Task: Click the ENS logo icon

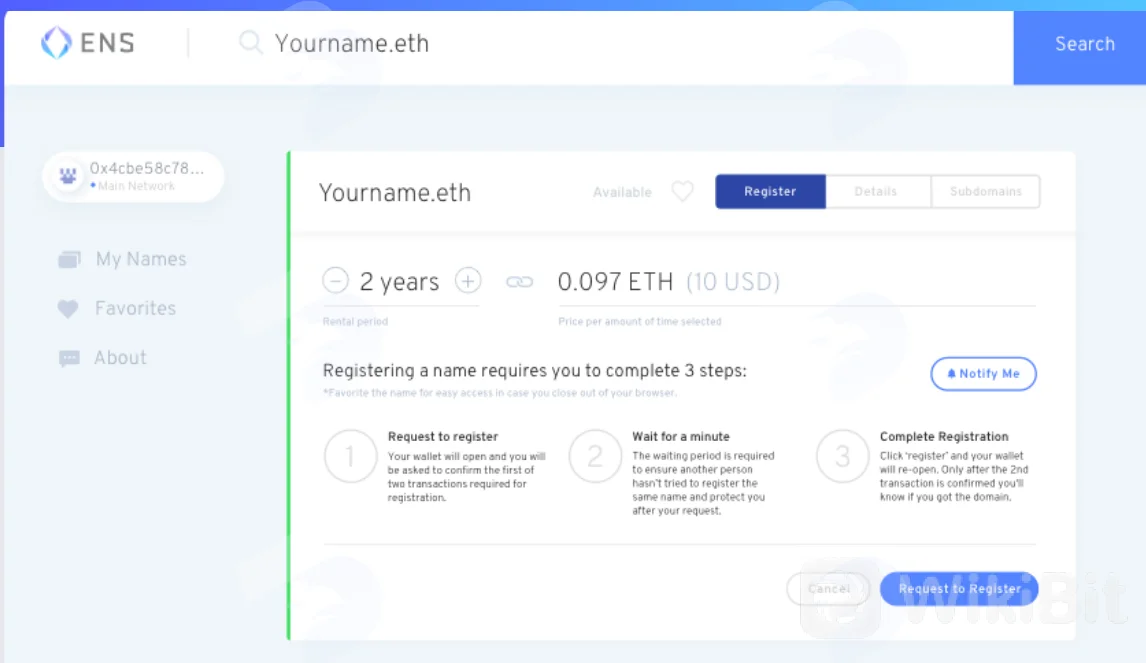Action: (56, 42)
